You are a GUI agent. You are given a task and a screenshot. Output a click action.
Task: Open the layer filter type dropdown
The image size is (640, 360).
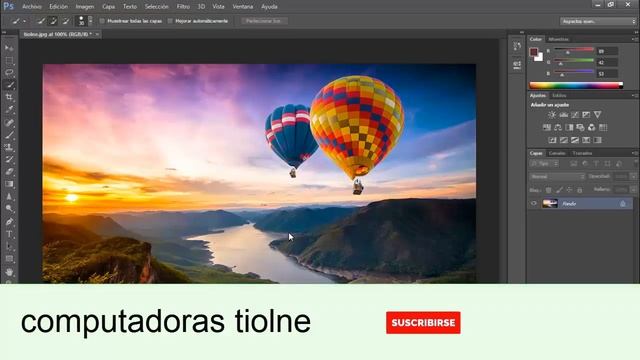coord(544,164)
